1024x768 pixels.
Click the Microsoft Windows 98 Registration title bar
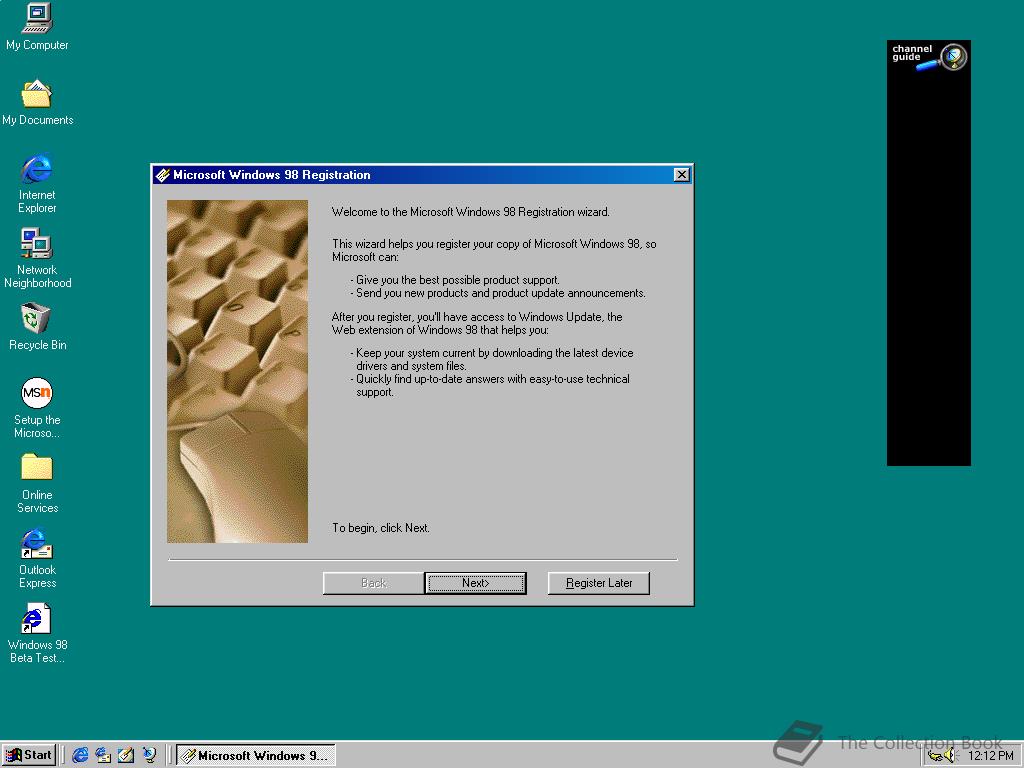coord(422,175)
